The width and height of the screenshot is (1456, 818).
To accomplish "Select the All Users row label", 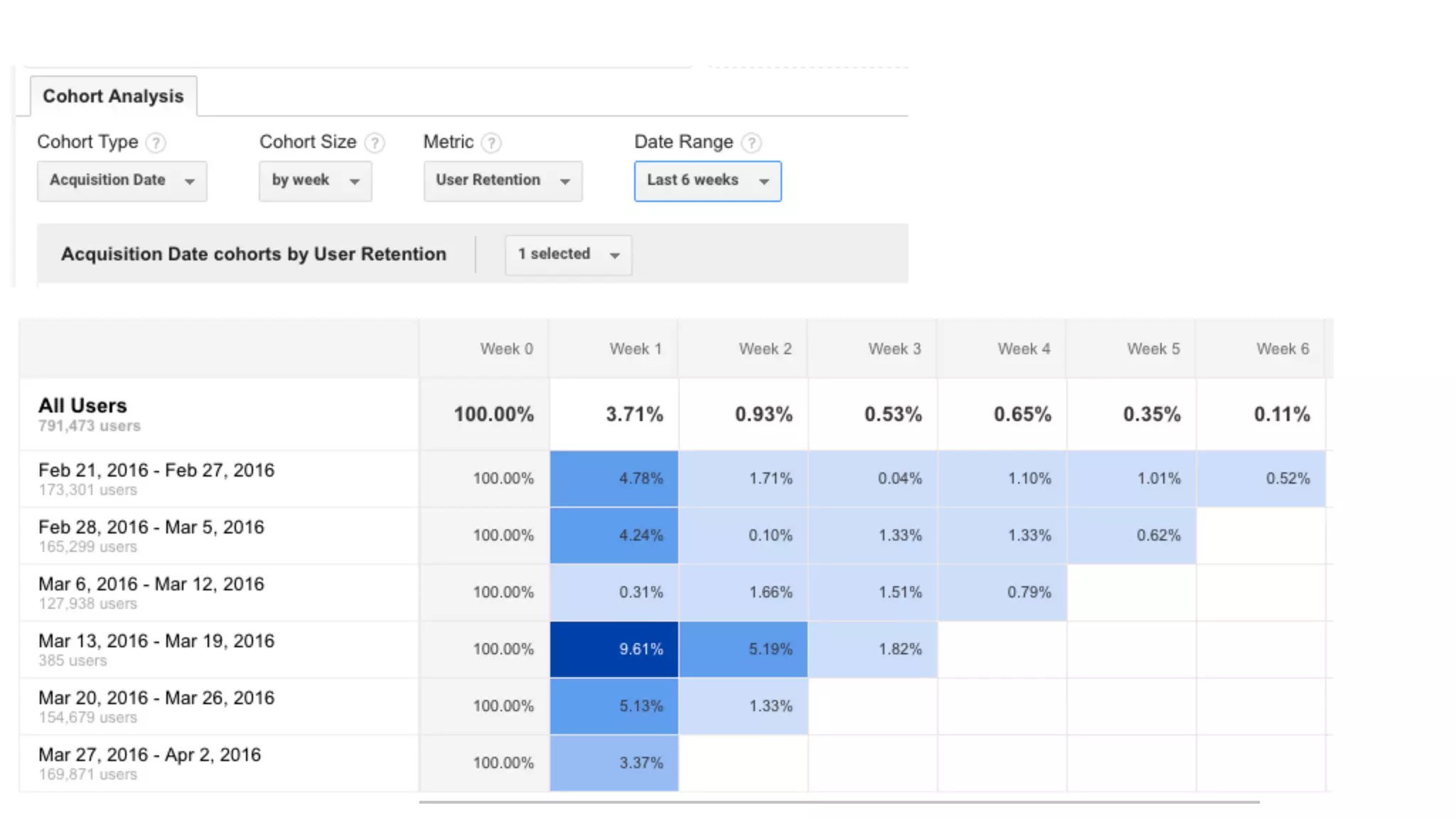I will pos(82,406).
